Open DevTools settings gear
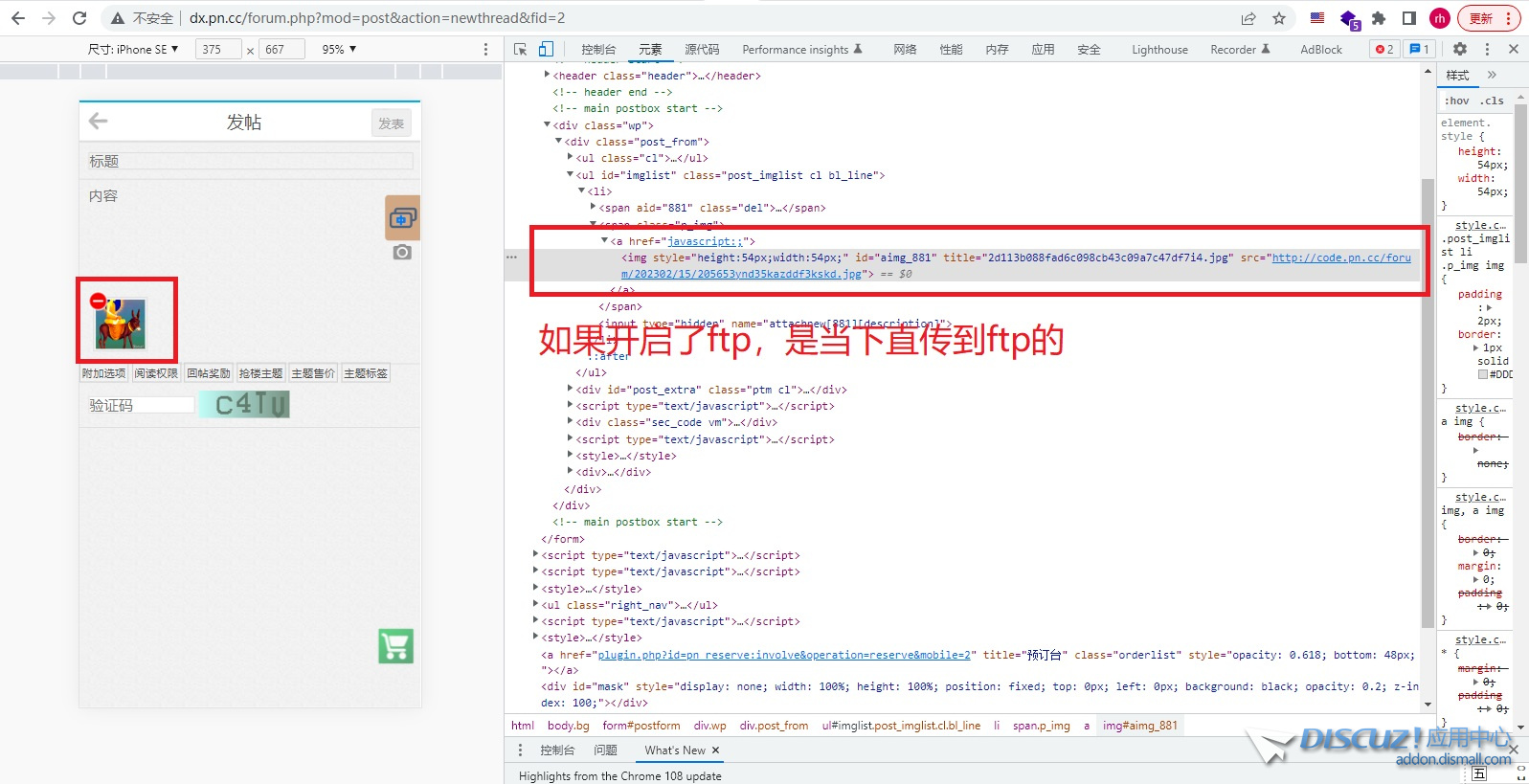 point(1459,49)
